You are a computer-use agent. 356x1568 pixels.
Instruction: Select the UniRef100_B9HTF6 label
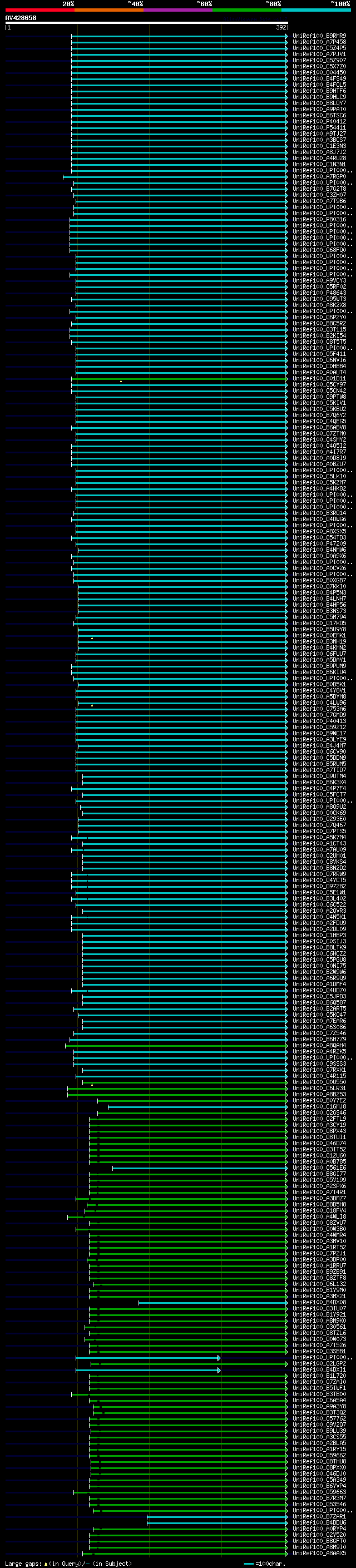[319, 91]
